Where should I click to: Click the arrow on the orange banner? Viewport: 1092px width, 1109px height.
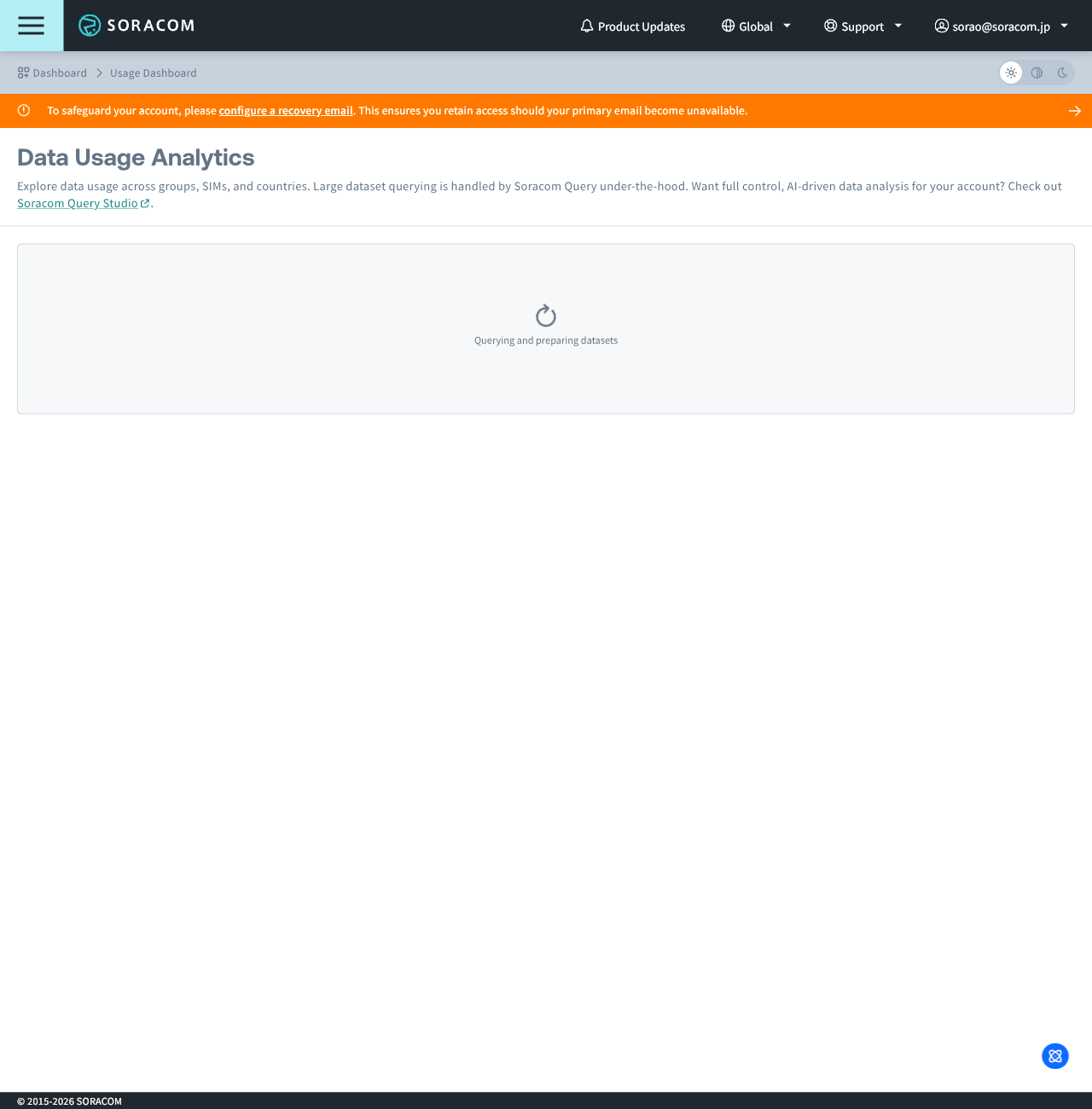(1075, 111)
